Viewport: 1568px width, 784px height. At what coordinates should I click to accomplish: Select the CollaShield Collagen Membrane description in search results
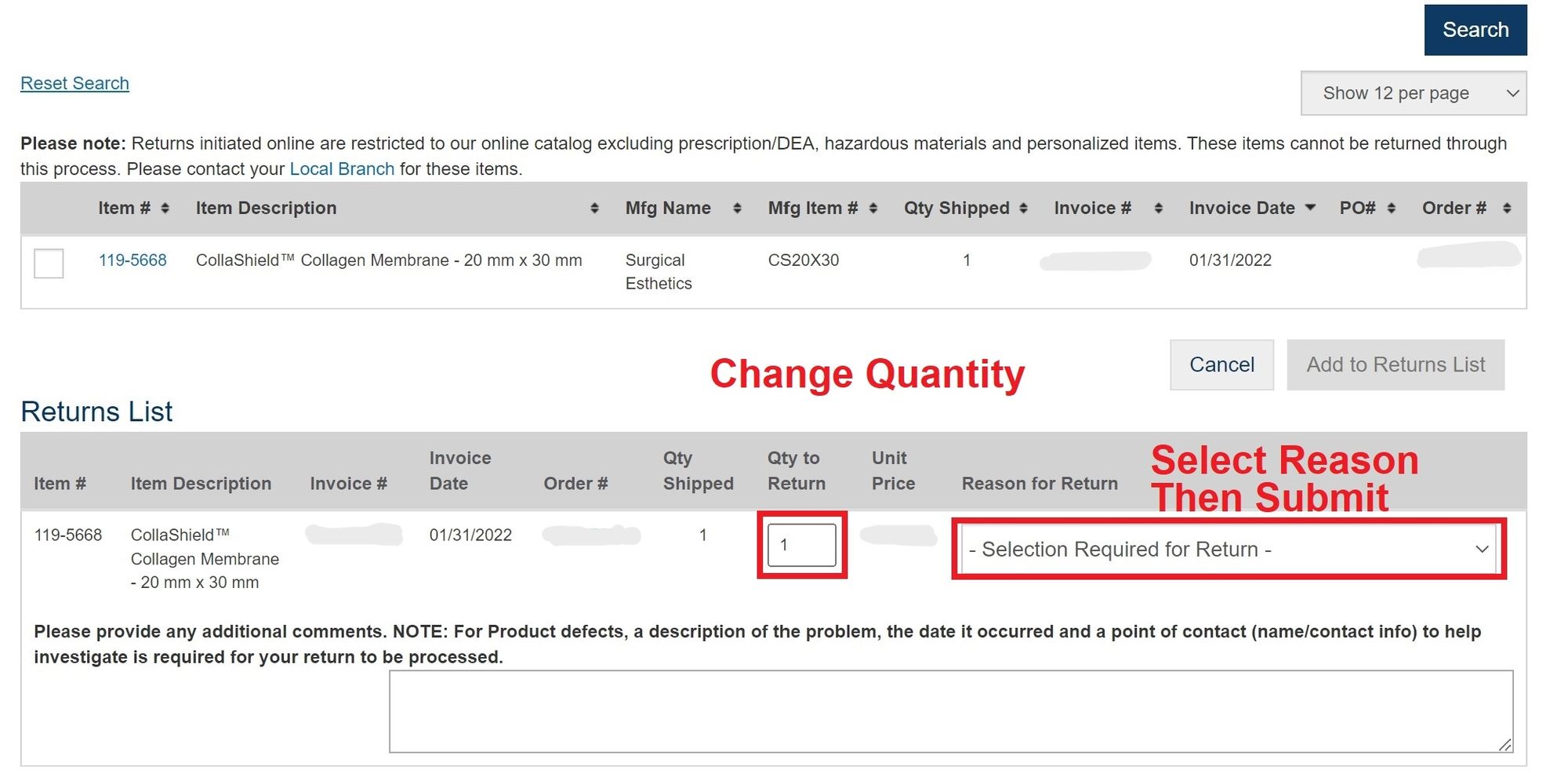(x=389, y=260)
